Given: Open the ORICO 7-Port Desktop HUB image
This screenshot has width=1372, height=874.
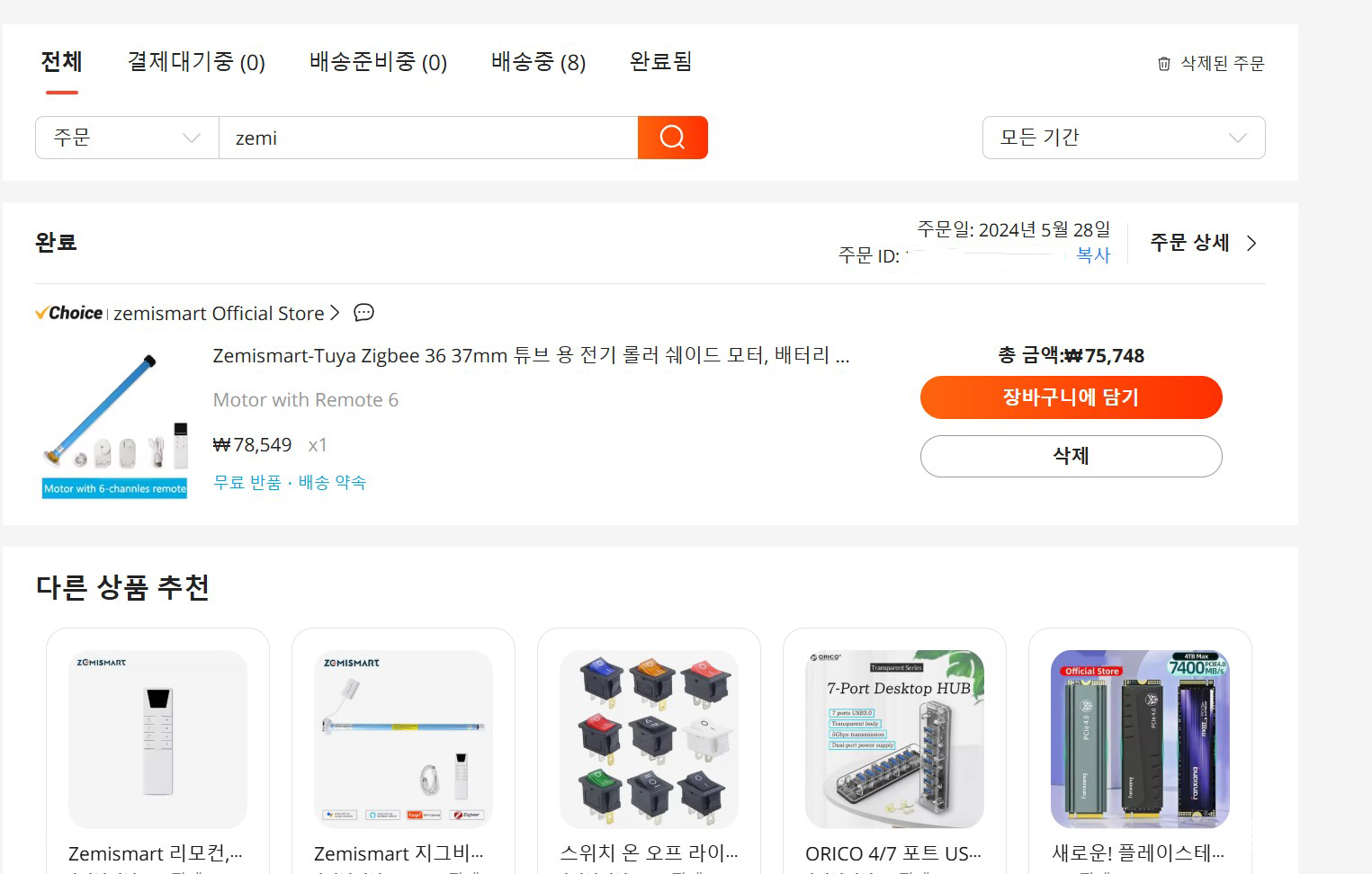Looking at the screenshot, I should (894, 739).
